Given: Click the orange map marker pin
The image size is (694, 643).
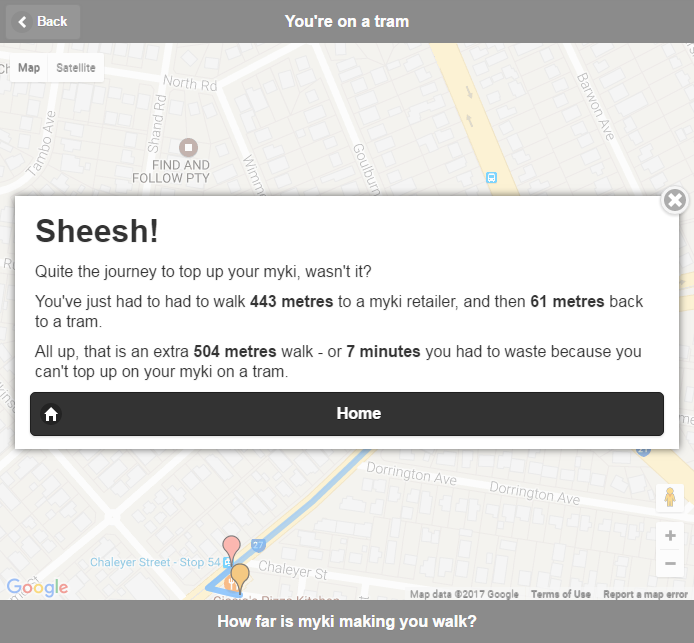Looking at the screenshot, I should [x=240, y=576].
